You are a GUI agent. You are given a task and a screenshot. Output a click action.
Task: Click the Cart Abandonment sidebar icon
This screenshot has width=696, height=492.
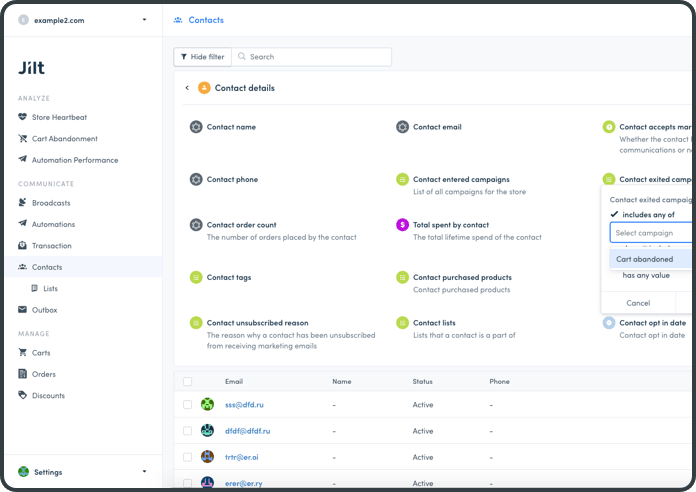point(23,139)
